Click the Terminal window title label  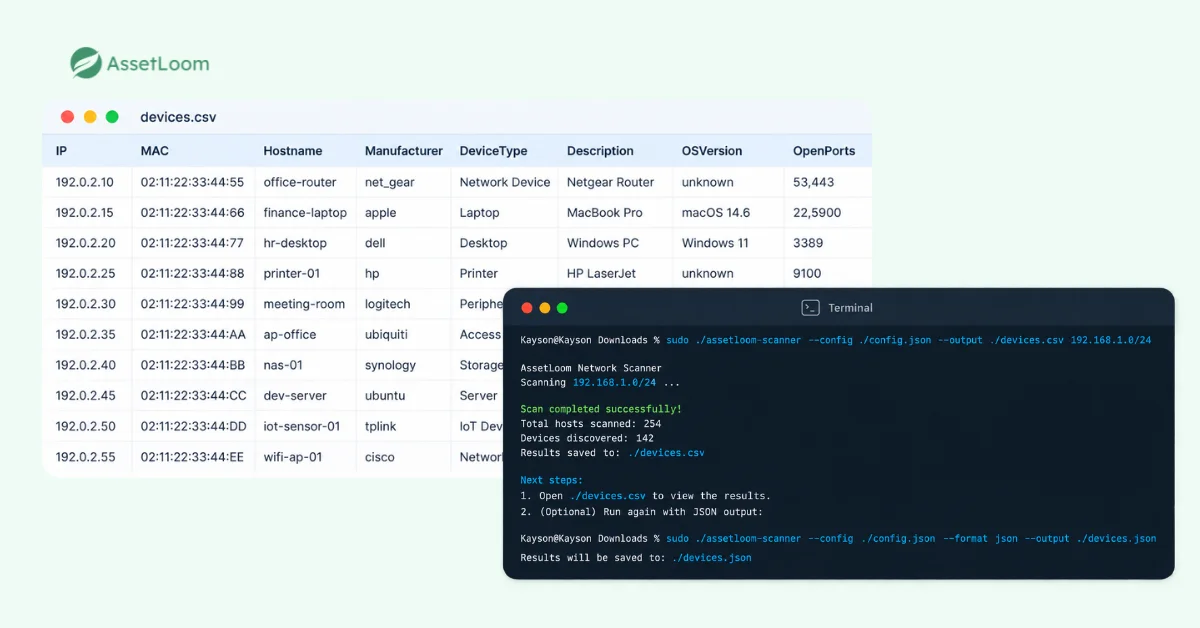(850, 308)
